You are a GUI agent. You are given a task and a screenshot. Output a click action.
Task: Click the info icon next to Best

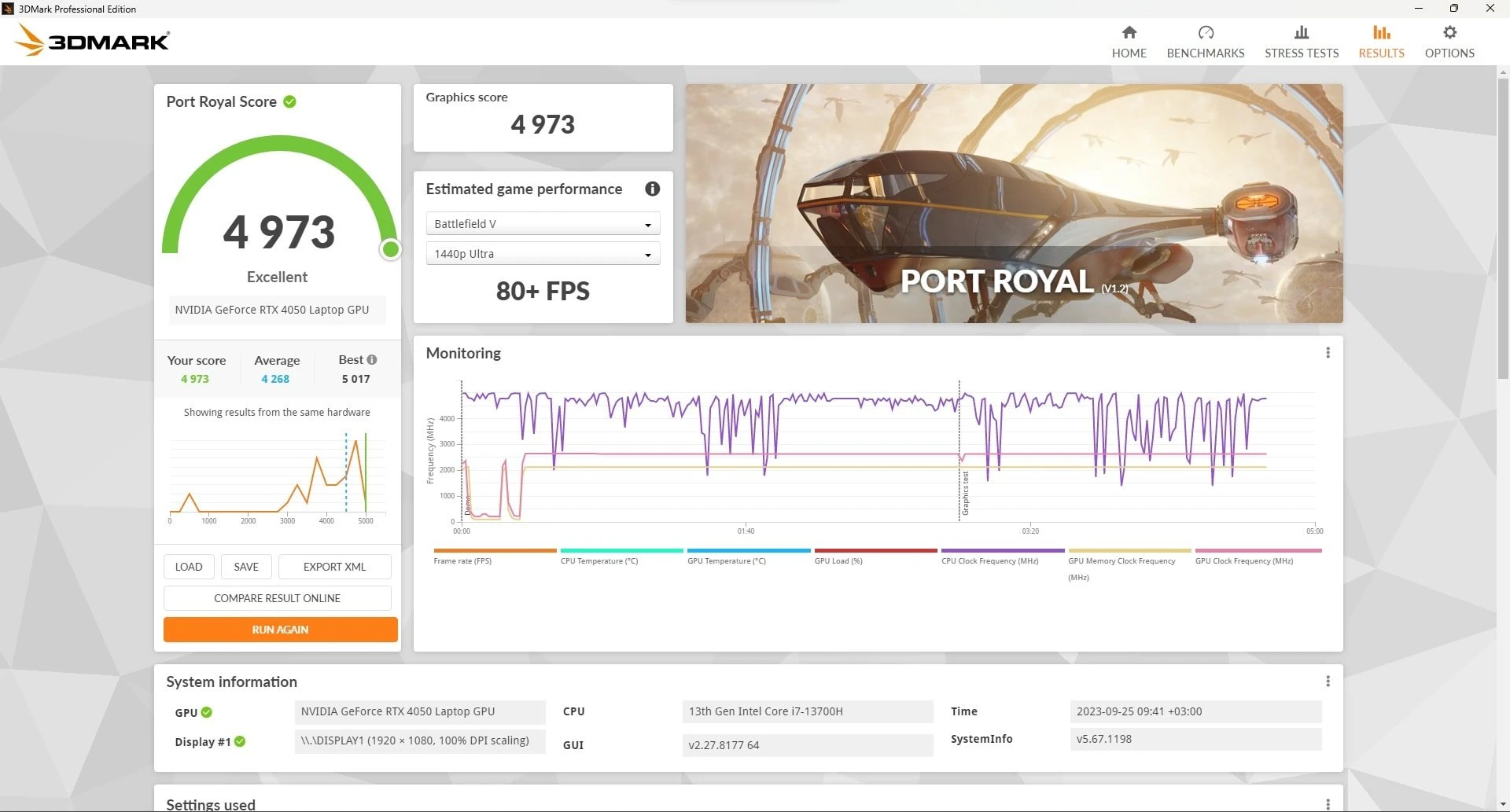coord(372,359)
